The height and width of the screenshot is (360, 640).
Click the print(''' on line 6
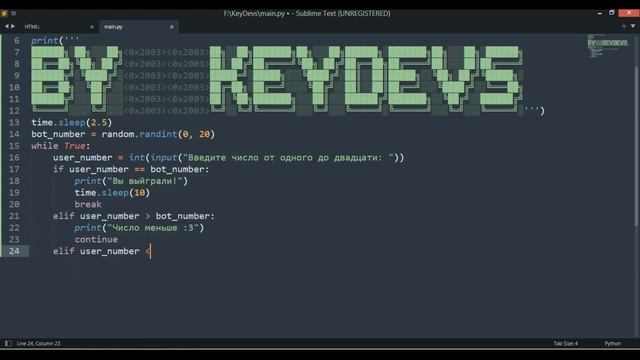[x=55, y=40]
